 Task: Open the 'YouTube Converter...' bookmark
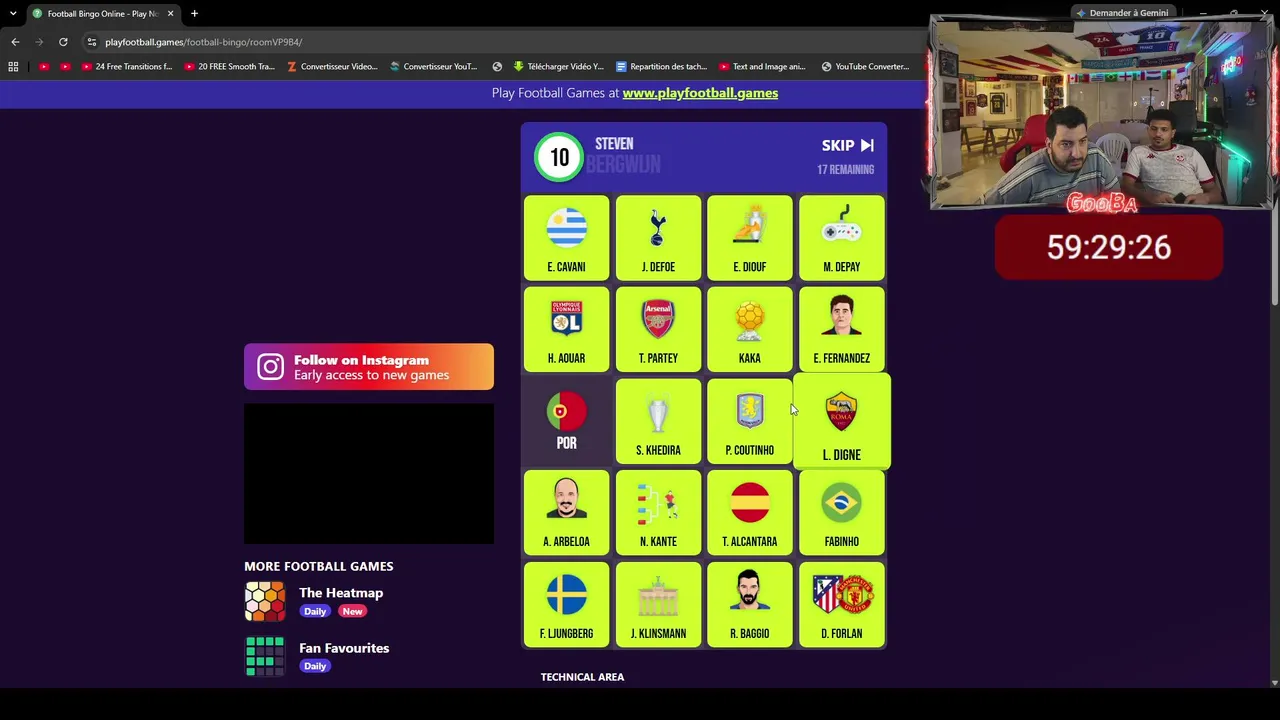point(865,67)
